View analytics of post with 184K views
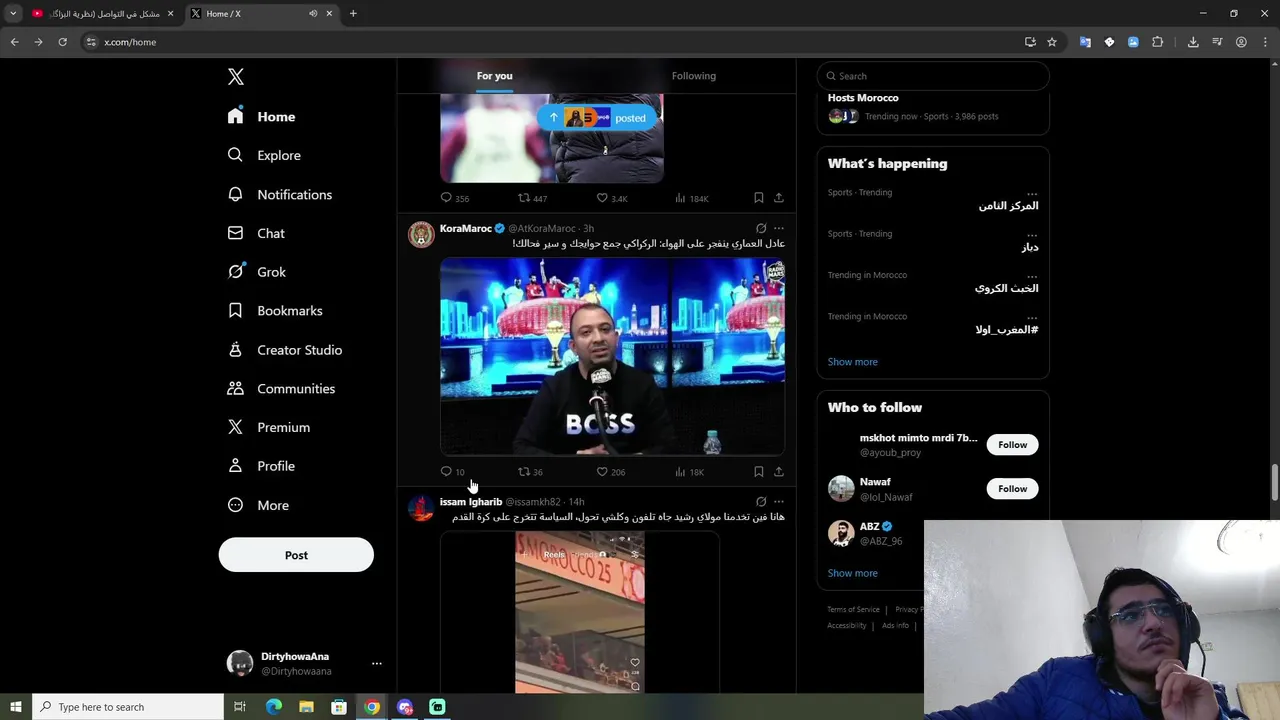 point(691,198)
